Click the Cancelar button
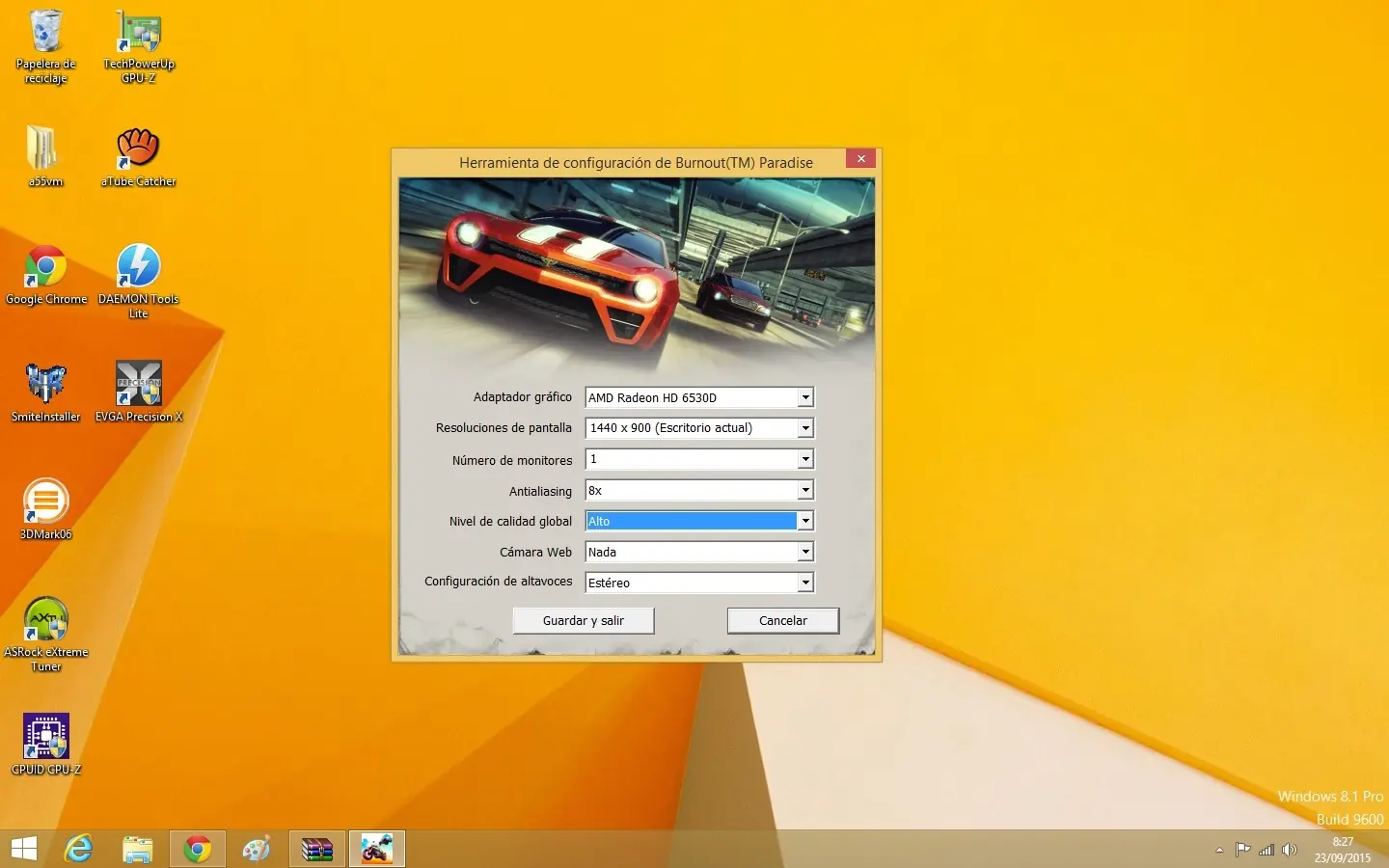1389x868 pixels. [x=783, y=620]
